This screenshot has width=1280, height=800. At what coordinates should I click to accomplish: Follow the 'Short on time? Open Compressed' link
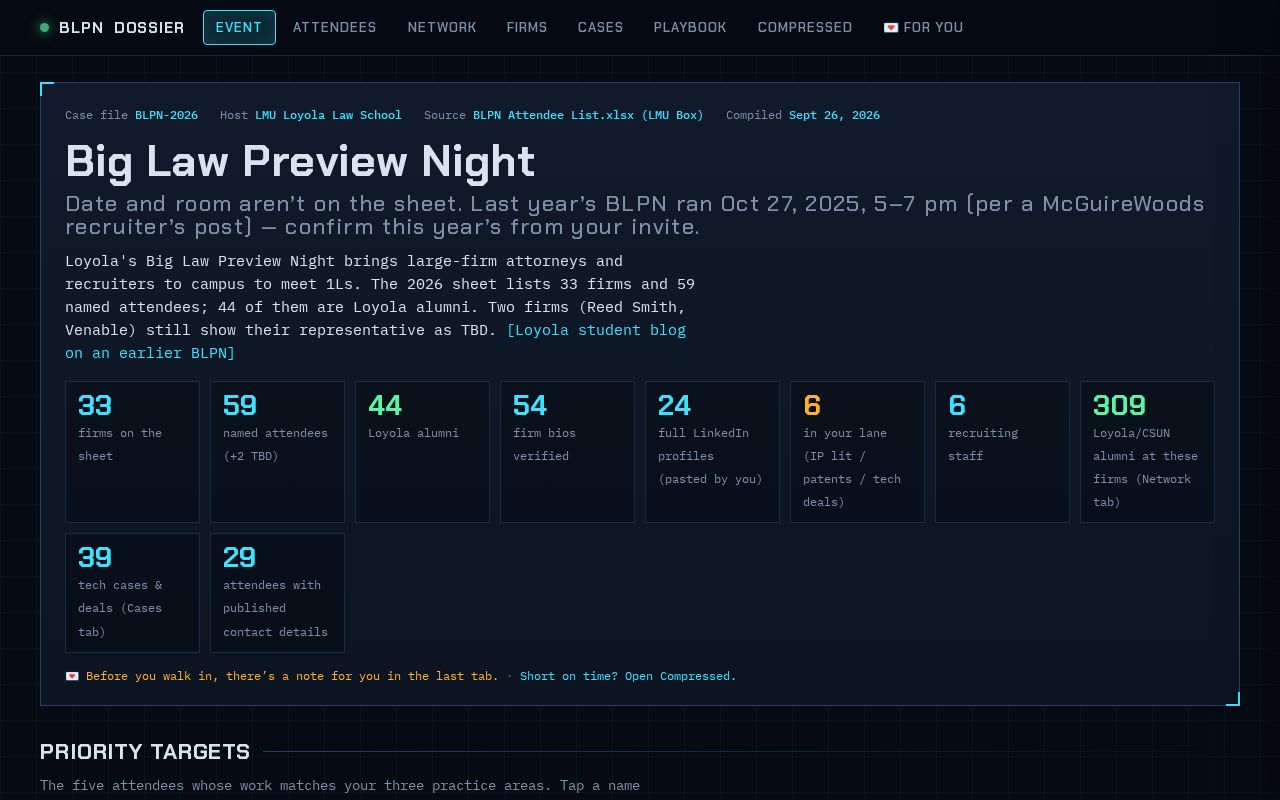pyautogui.click(x=628, y=676)
